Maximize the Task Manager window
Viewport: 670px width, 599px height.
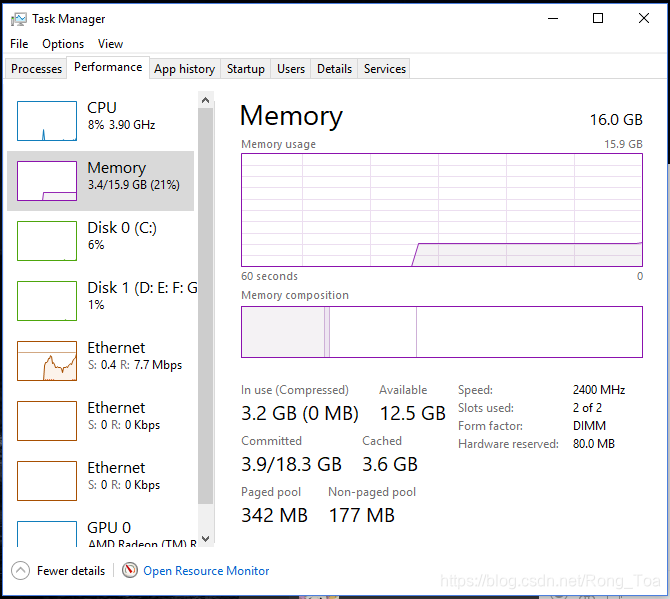pyautogui.click(x=598, y=18)
